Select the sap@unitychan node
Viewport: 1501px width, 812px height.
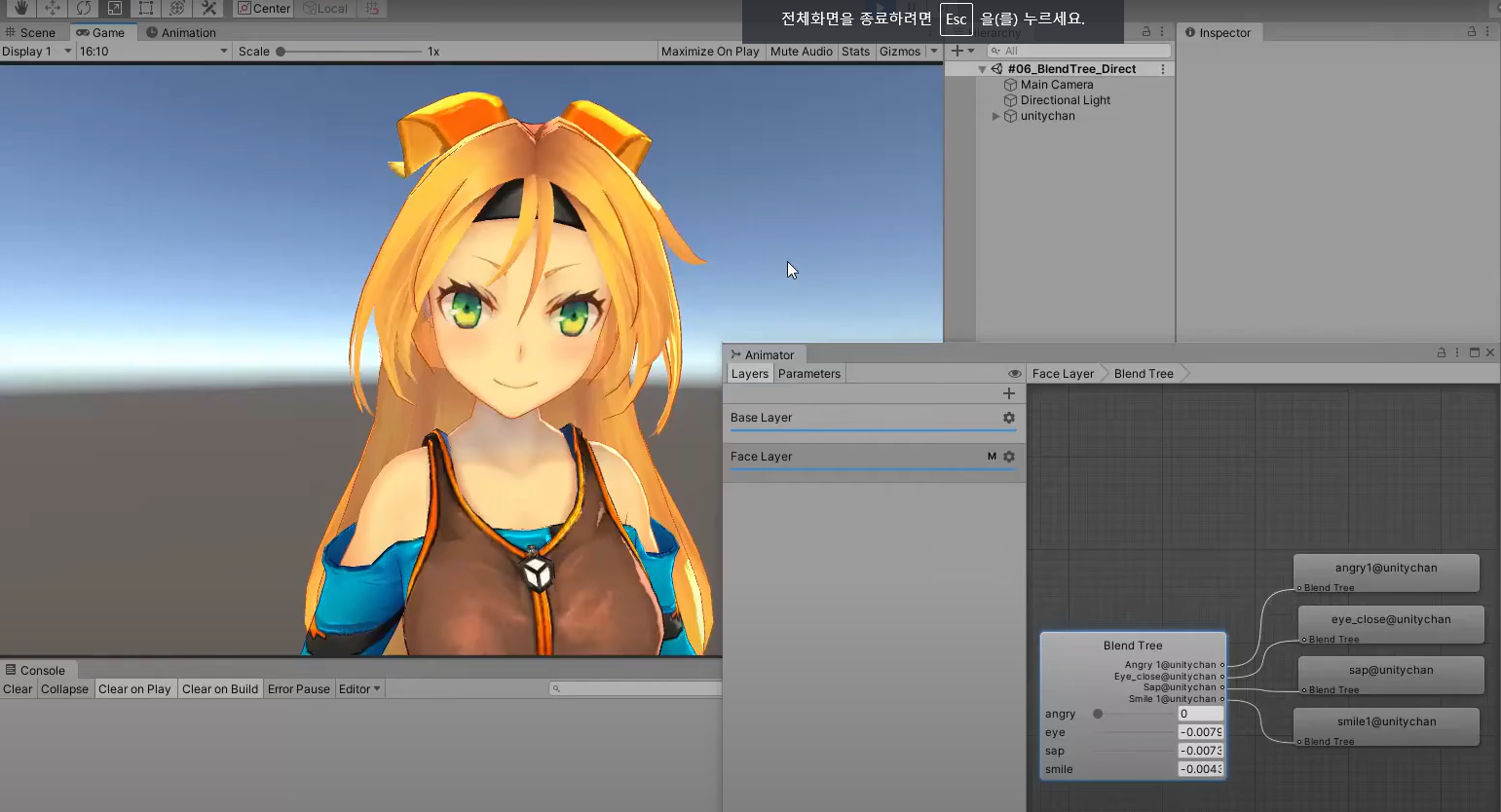pos(1391,675)
